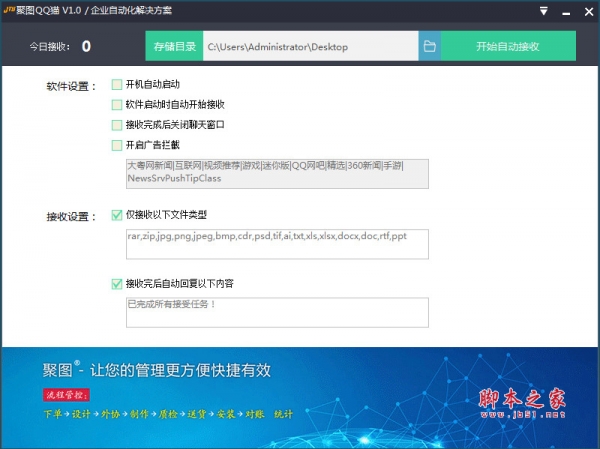Click 开始自动接收 button
This screenshot has width=600, height=449.
tap(508, 46)
